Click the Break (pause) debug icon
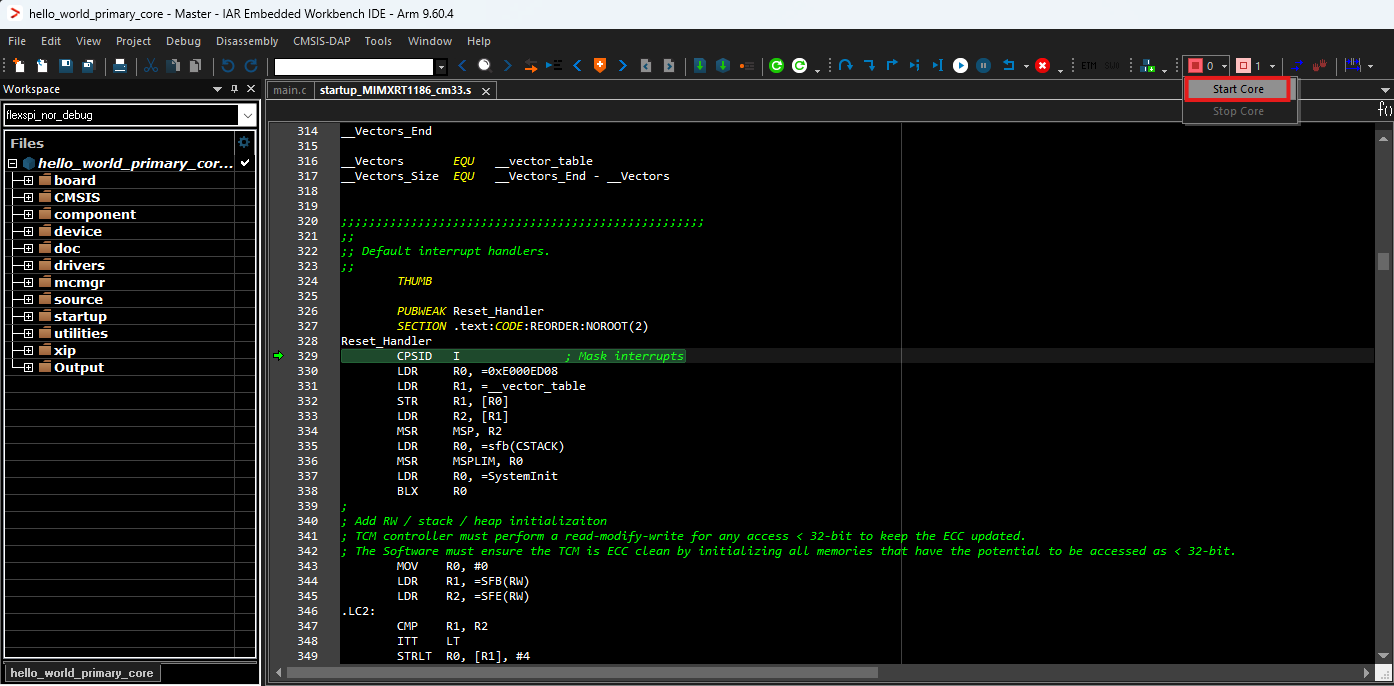1394x686 pixels. point(983,66)
